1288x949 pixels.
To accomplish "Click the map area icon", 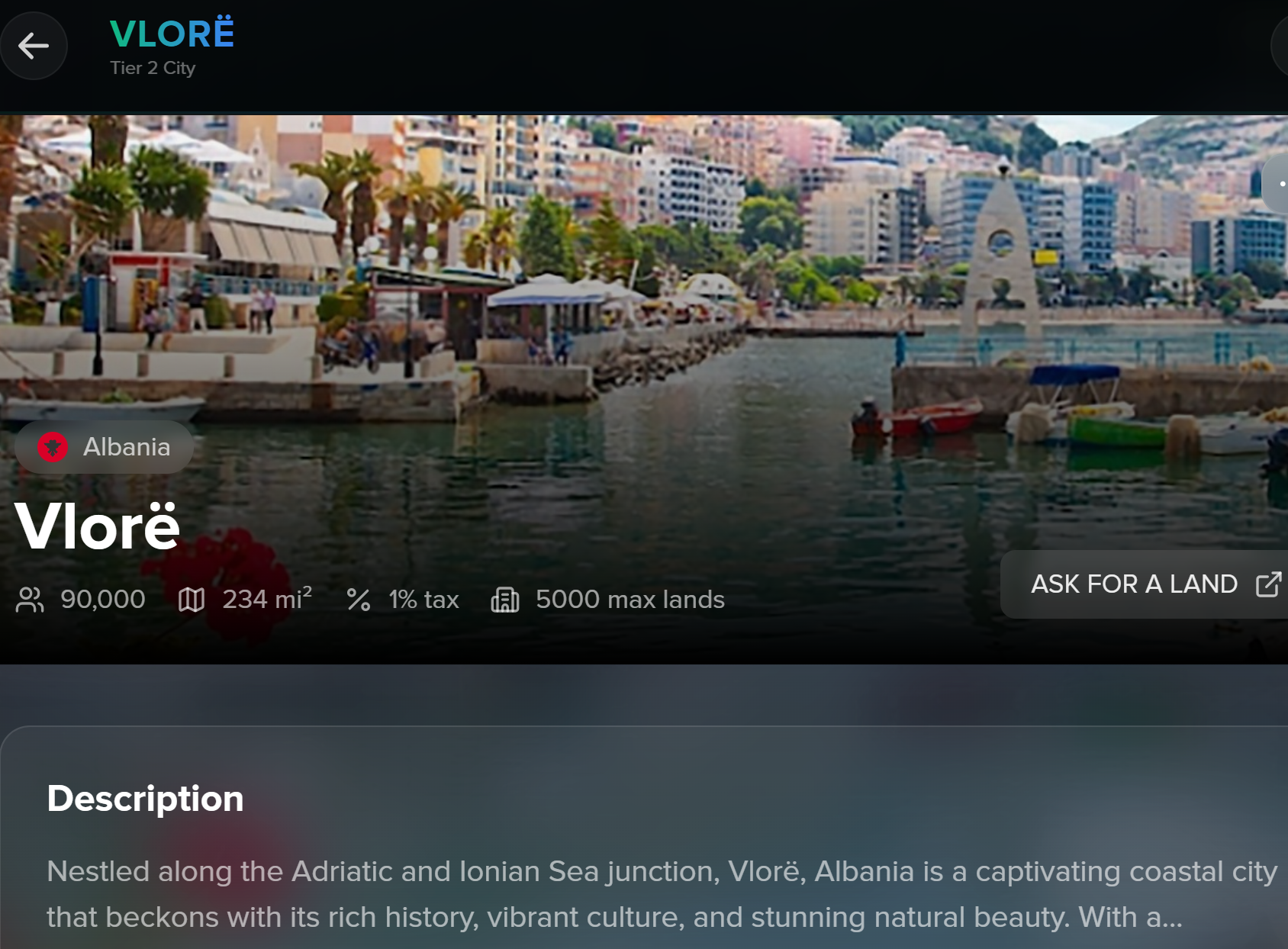I will coord(192,600).
